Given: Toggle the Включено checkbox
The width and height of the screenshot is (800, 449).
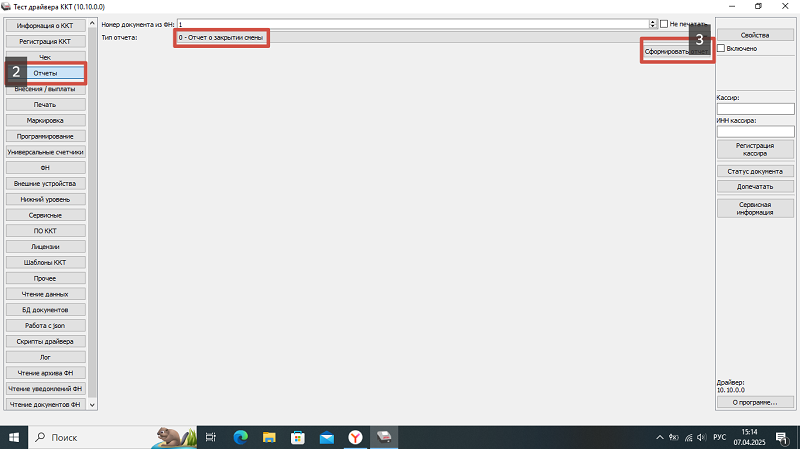Looking at the screenshot, I should point(721,48).
